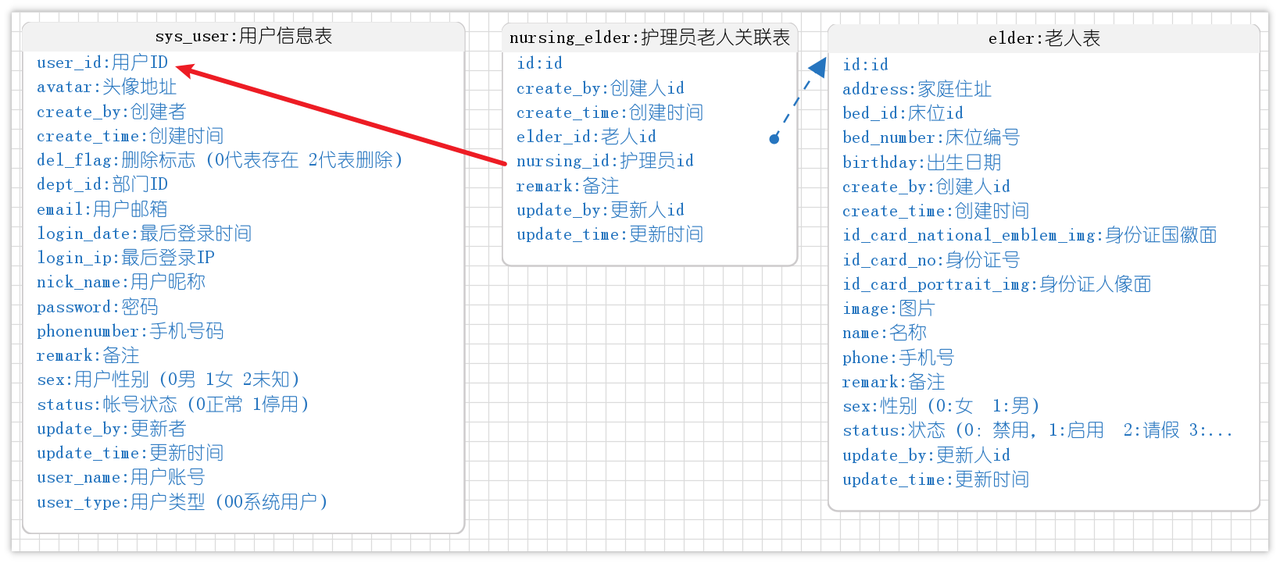Image resolution: width=1280 pixels, height=563 pixels.
Task: Select update_time:更新时间 in sys_user table
Action: [130, 453]
